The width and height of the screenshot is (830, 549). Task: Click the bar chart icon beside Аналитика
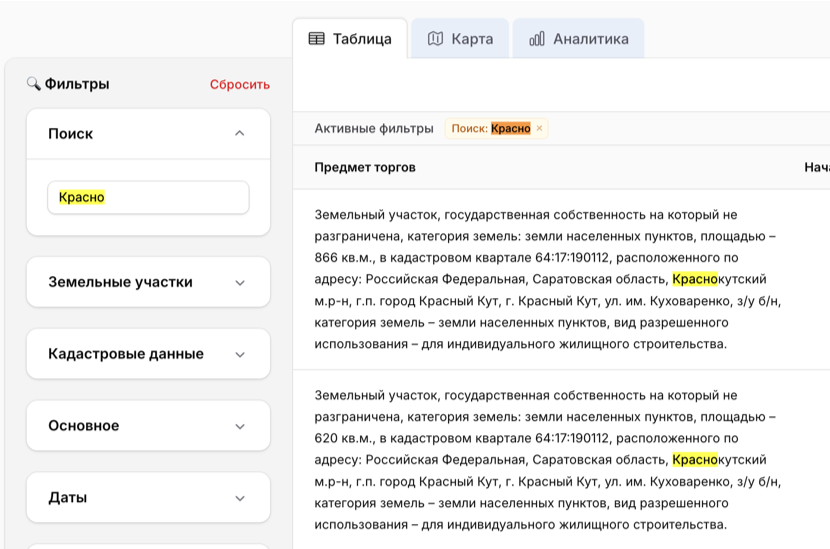point(537,39)
